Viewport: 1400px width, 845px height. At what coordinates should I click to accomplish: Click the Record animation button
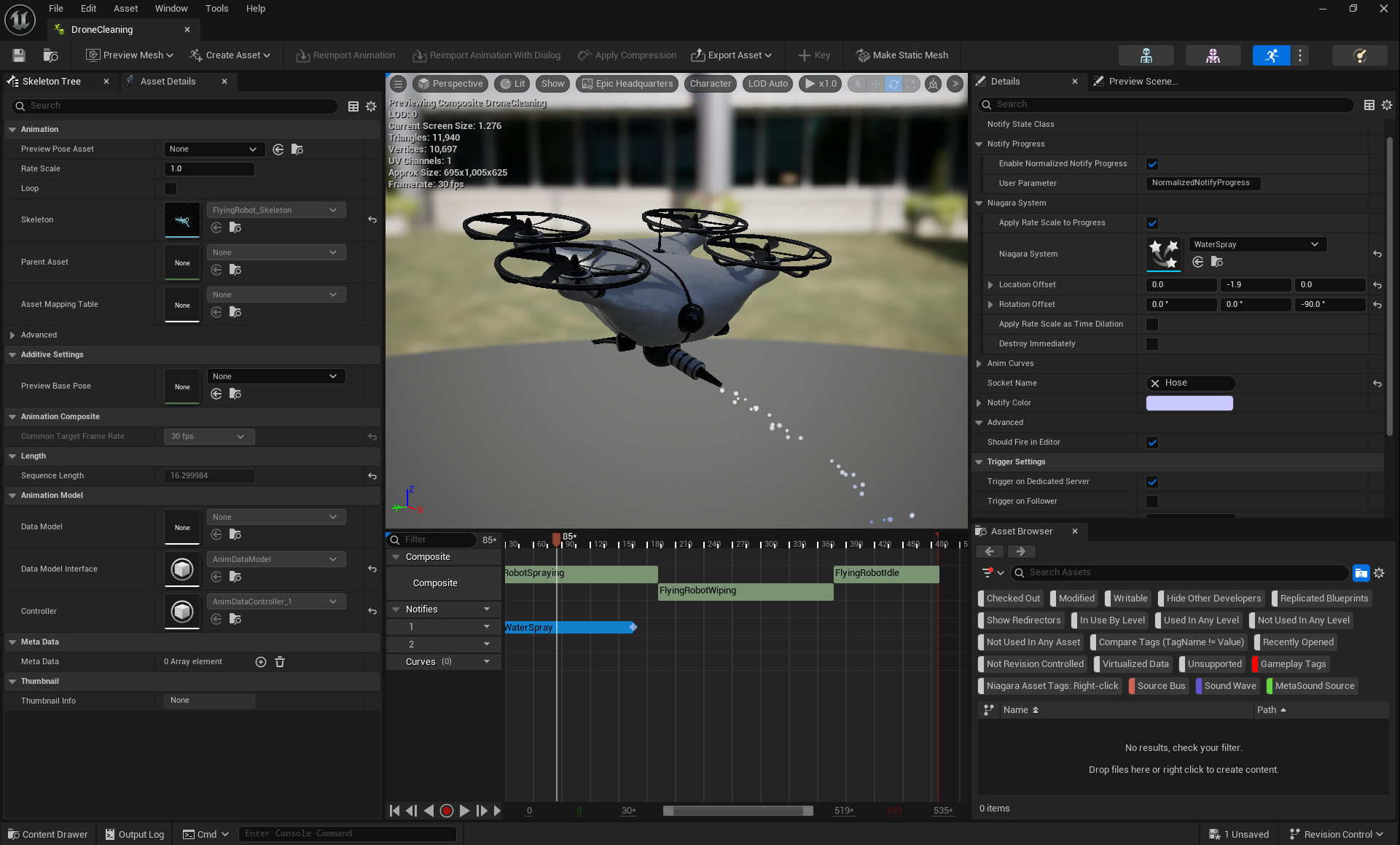tap(447, 811)
